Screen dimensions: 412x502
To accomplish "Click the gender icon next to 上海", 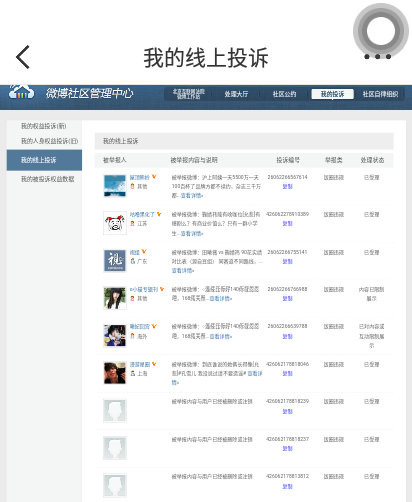I will (x=133, y=373).
